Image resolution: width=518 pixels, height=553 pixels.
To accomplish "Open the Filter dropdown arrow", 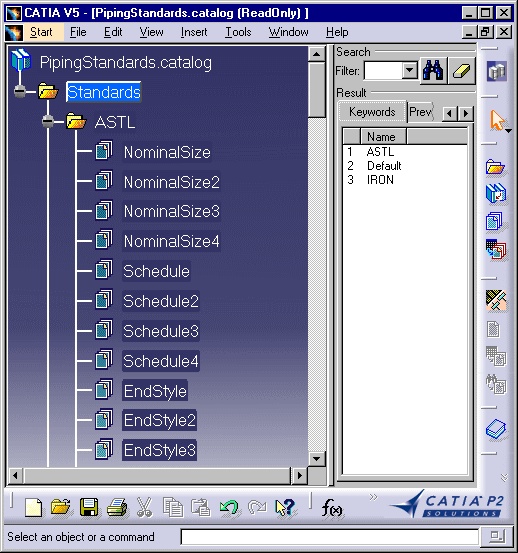I will [x=410, y=71].
